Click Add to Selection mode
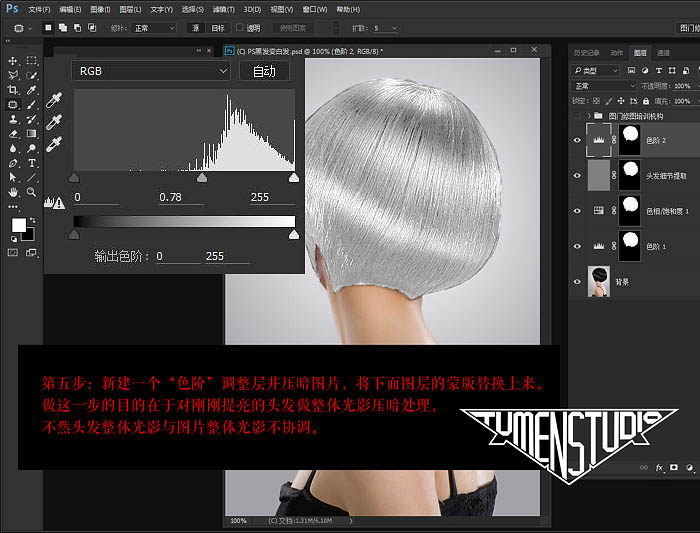 [63, 28]
